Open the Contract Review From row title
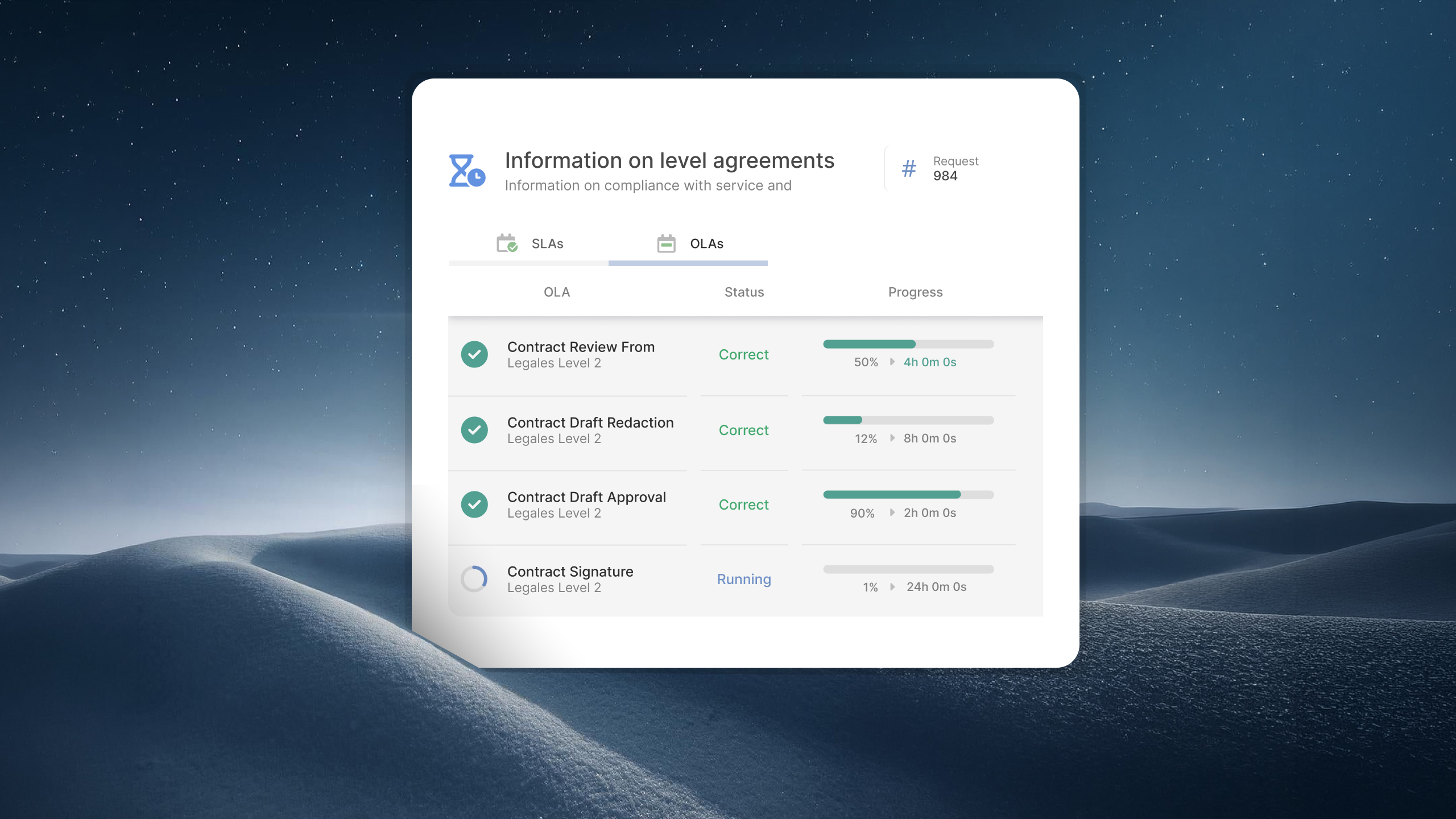Image resolution: width=1456 pixels, height=819 pixels. pyautogui.click(x=581, y=347)
